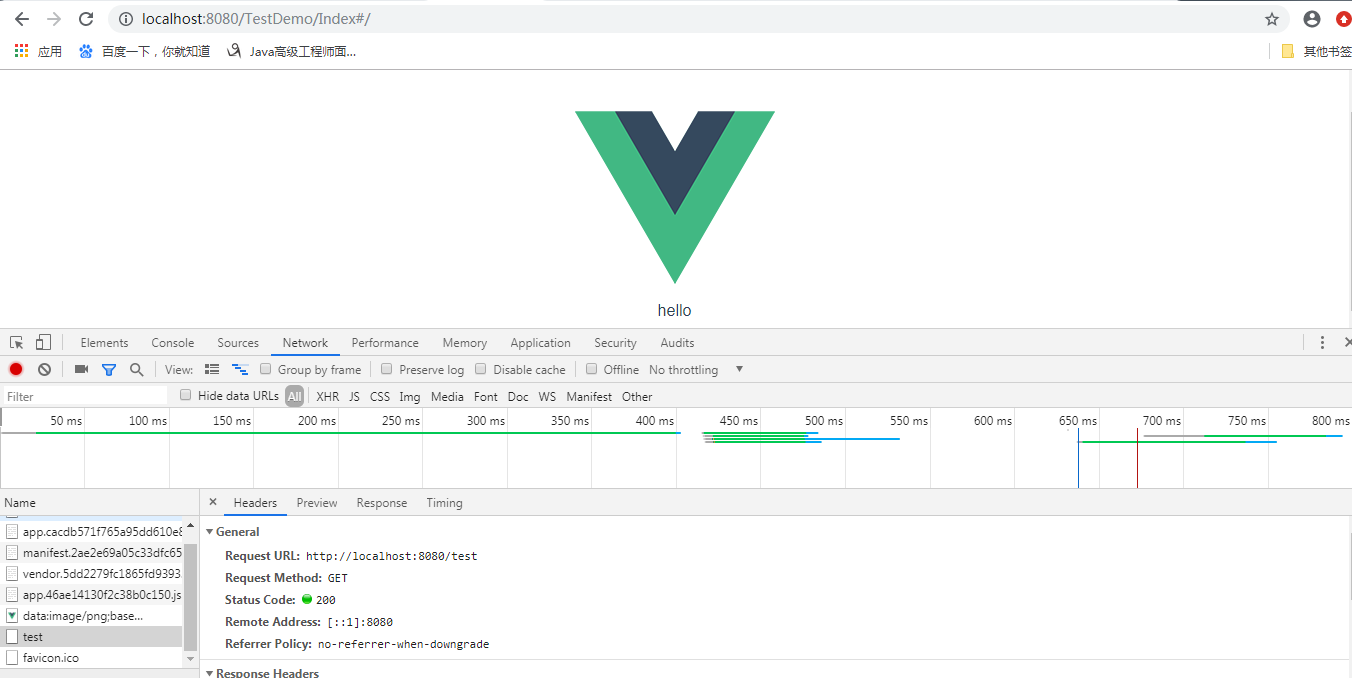1352x678 pixels.
Task: Click the record network log button
Action: coord(15,369)
